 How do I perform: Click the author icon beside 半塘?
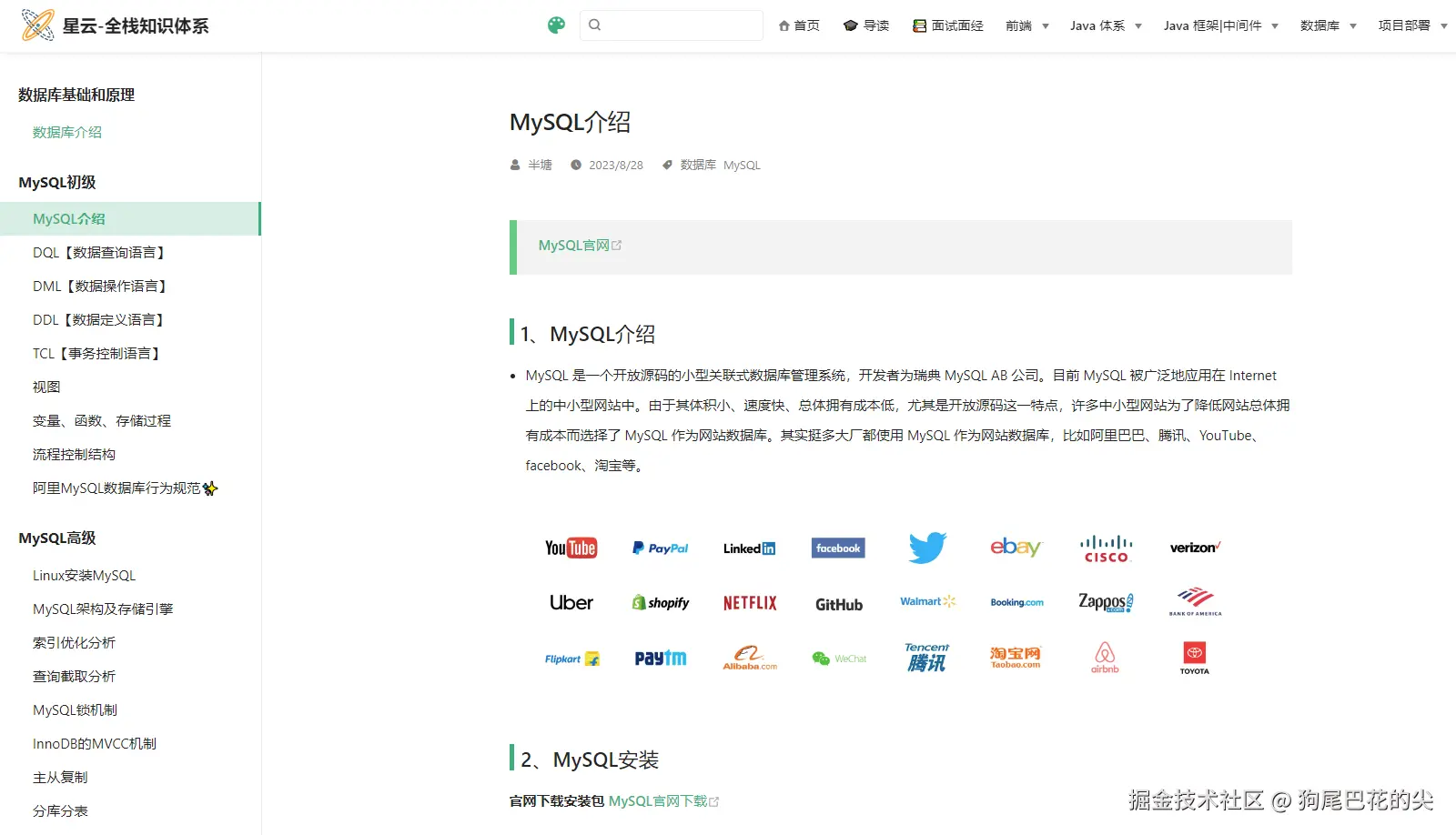516,165
